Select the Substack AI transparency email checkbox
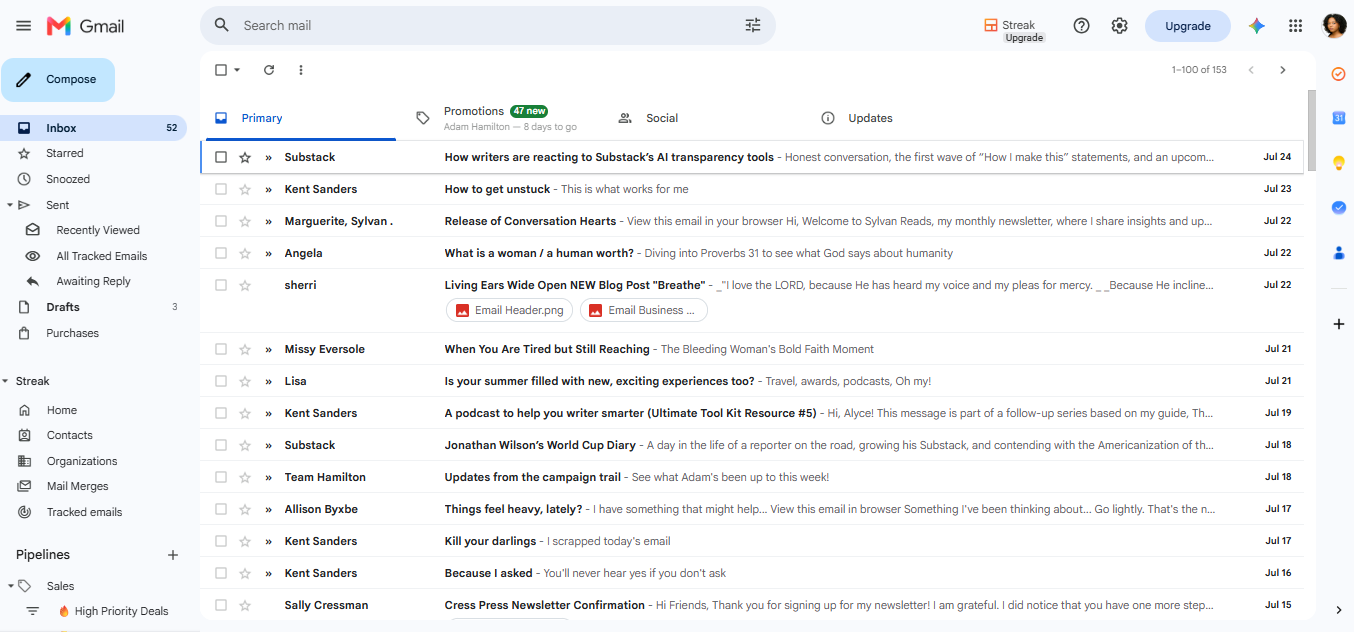 [221, 157]
